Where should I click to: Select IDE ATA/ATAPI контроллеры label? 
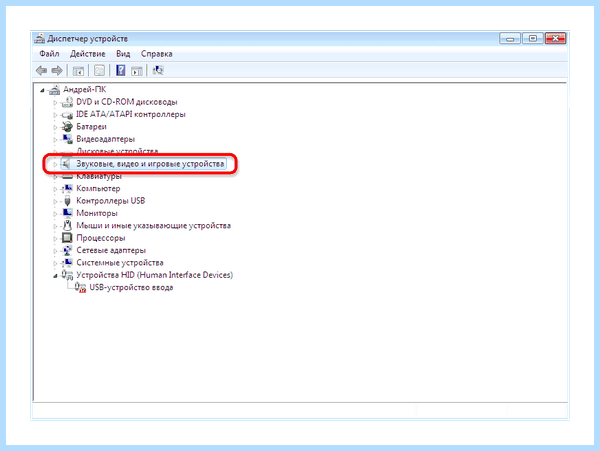131,114
